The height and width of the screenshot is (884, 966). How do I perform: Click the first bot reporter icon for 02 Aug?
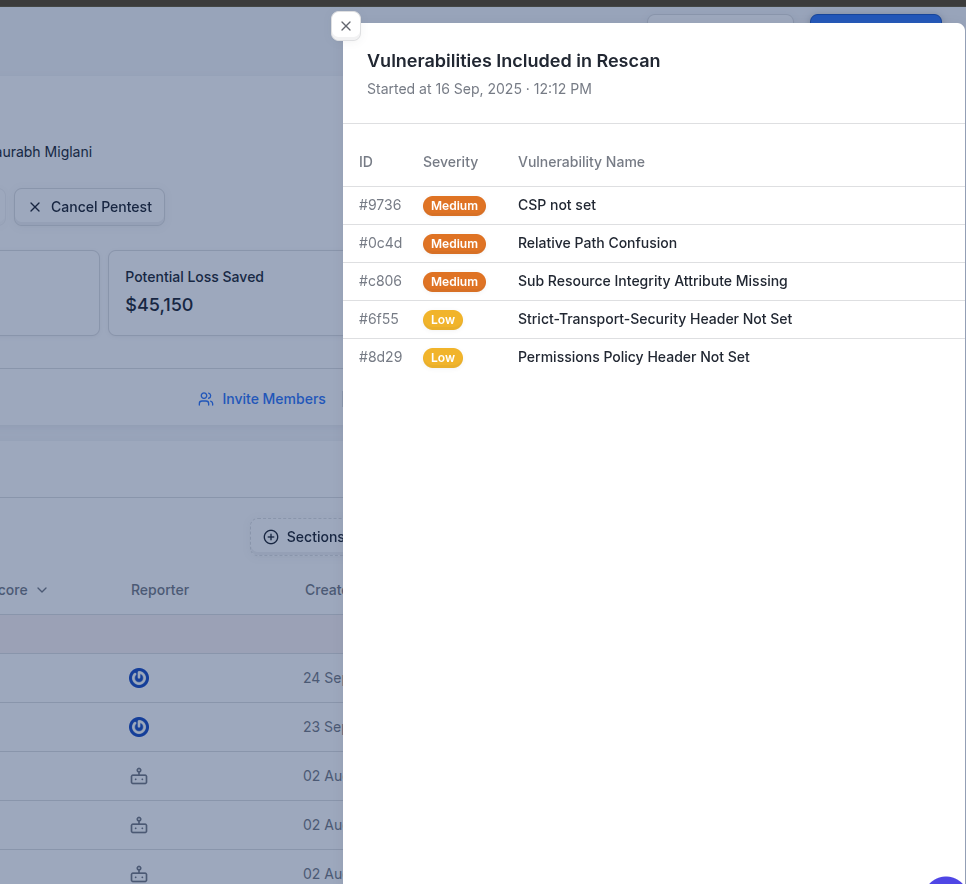(139, 776)
